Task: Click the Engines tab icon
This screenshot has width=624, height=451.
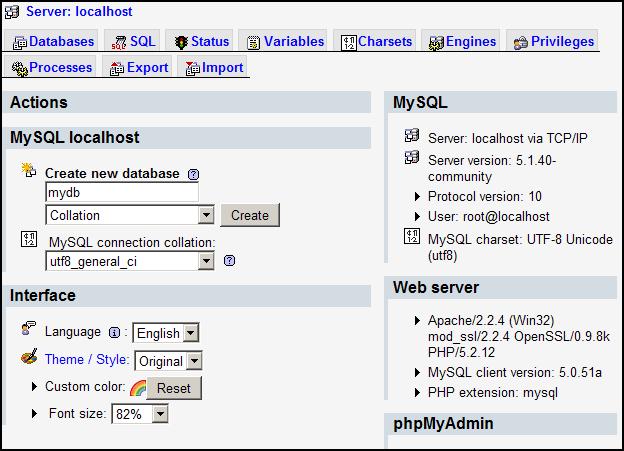Action: 437,43
